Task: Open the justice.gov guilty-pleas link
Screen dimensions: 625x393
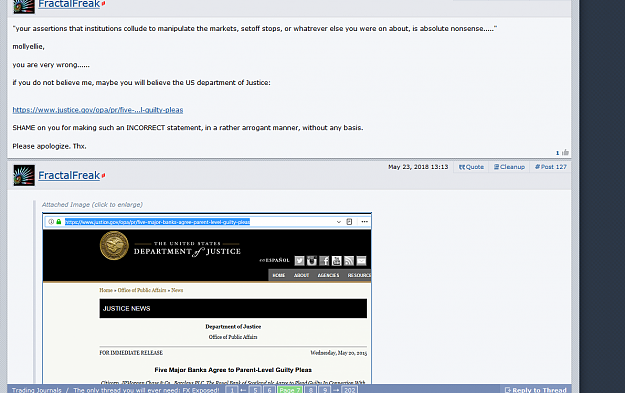Action: pos(98,110)
